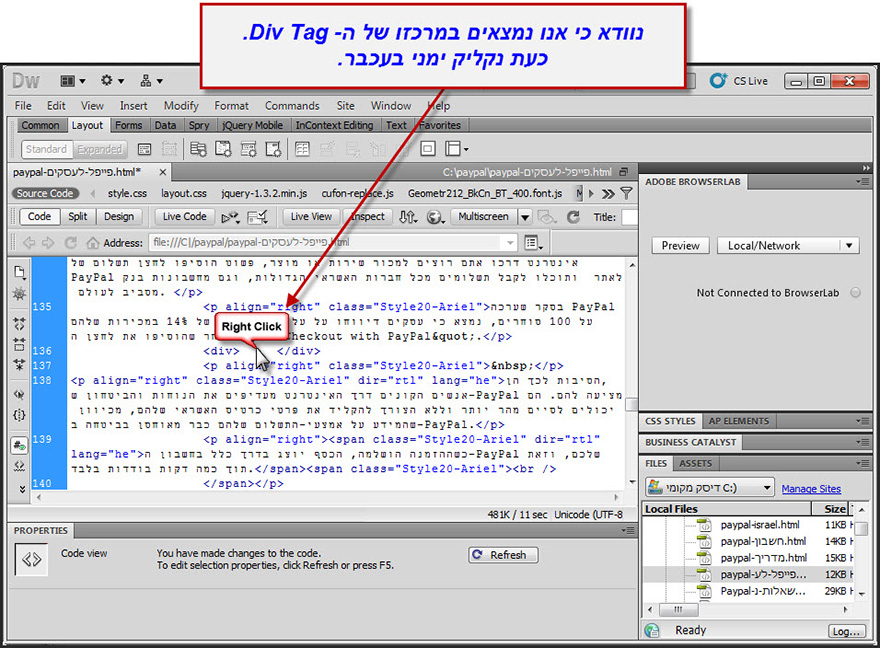Click the Home icon beside Address
The height and width of the screenshot is (648, 880).
click(x=93, y=243)
